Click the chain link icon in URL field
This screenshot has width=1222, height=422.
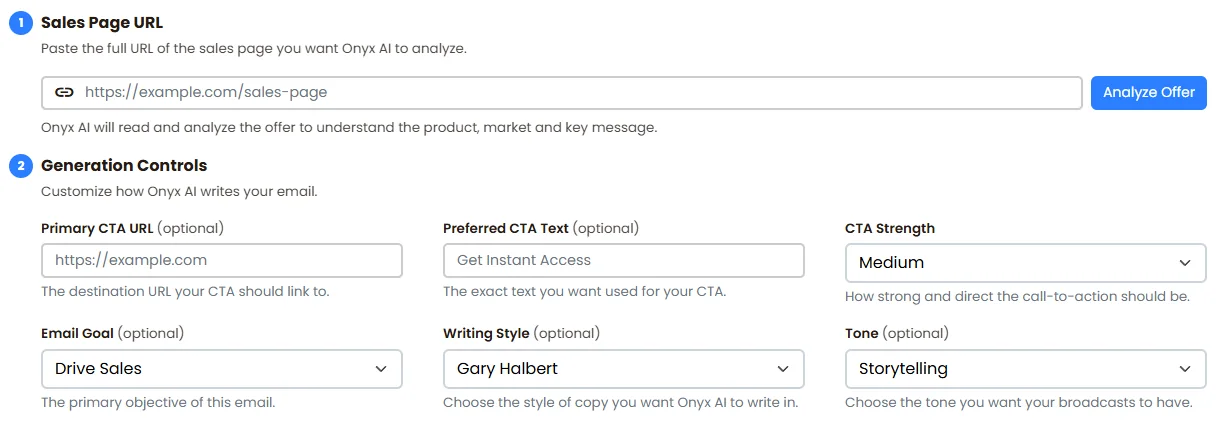(x=64, y=92)
